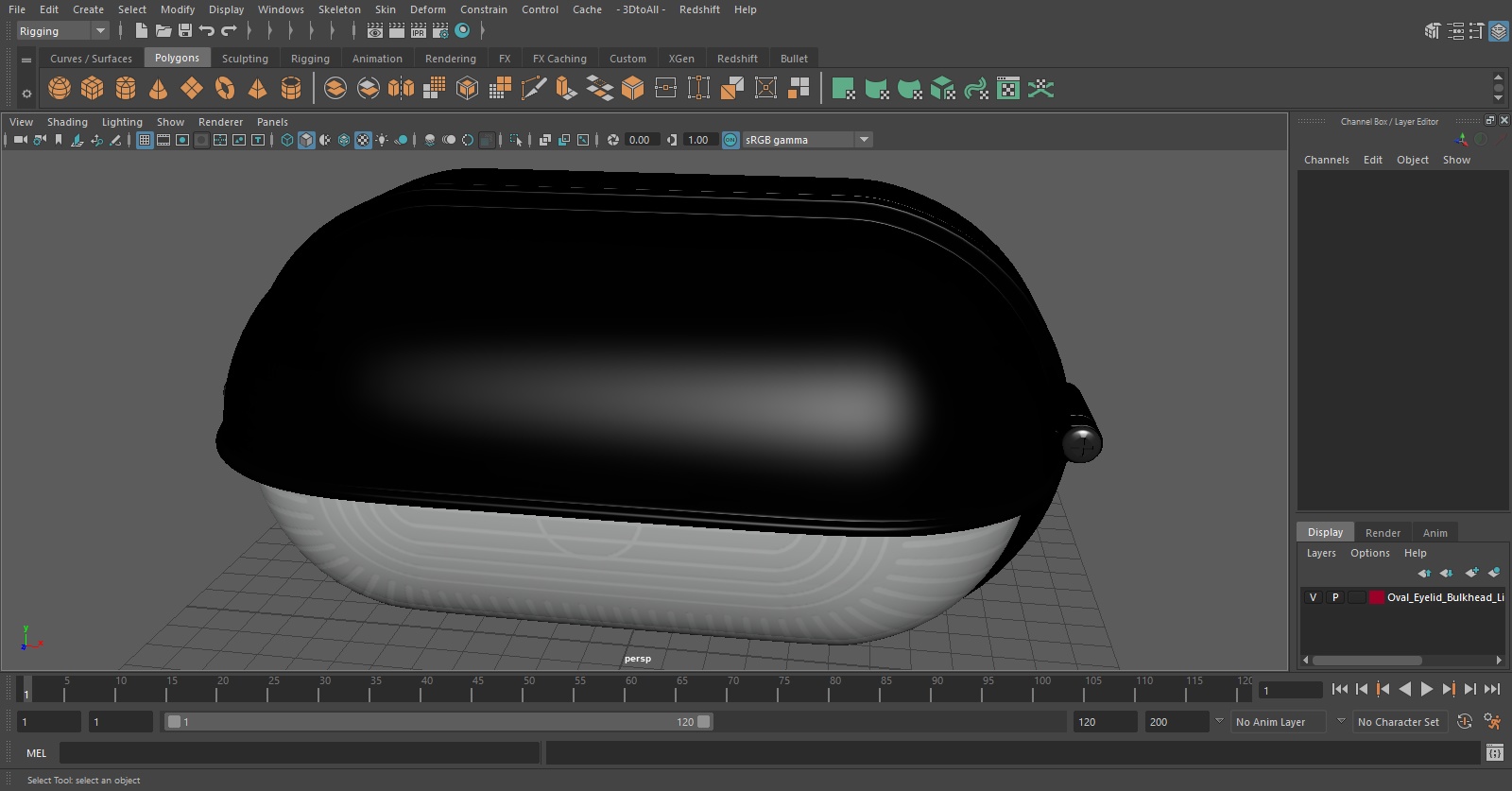The image size is (1512, 791).
Task: Toggle the layer playback P box
Action: point(1335,597)
